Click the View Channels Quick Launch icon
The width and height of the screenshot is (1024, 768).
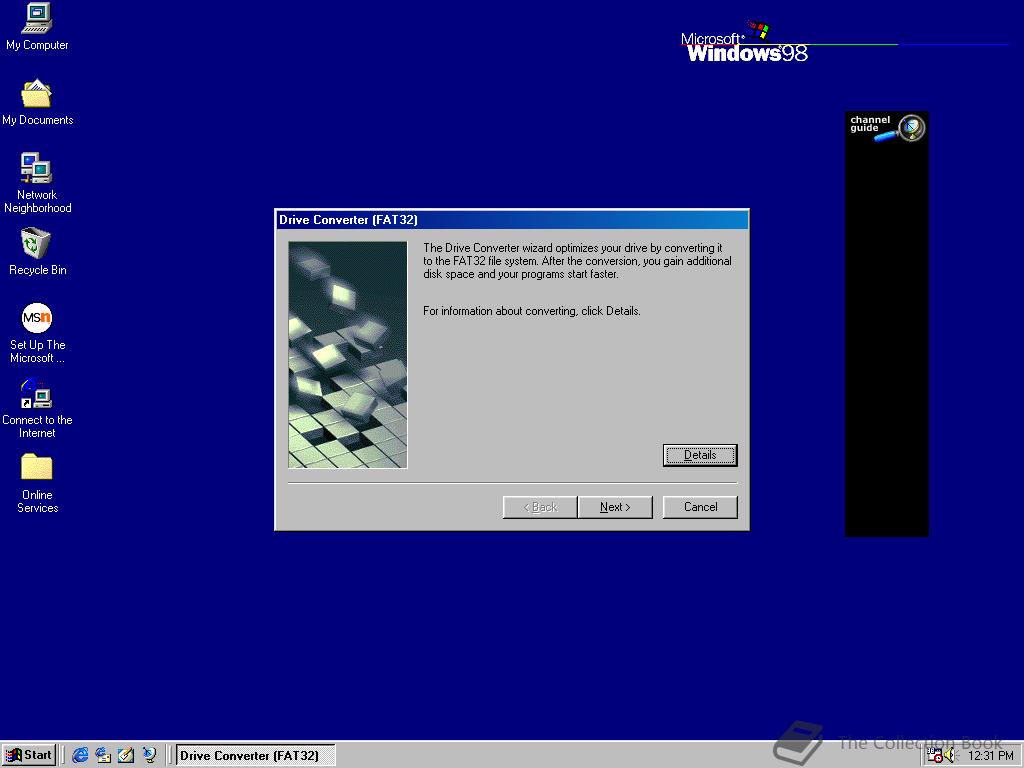pos(151,755)
